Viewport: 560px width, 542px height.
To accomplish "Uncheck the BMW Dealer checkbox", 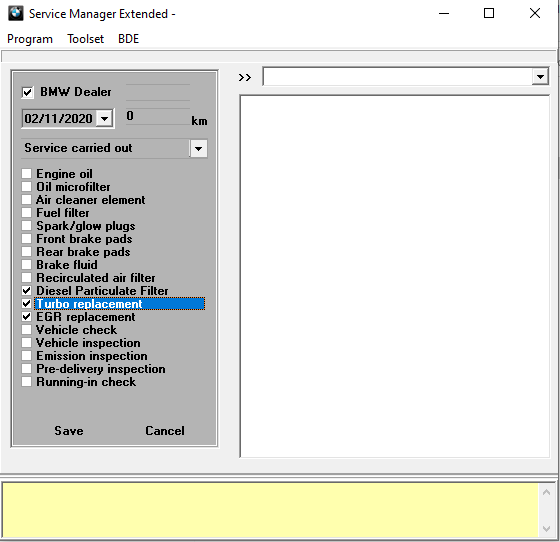I will coord(28,92).
